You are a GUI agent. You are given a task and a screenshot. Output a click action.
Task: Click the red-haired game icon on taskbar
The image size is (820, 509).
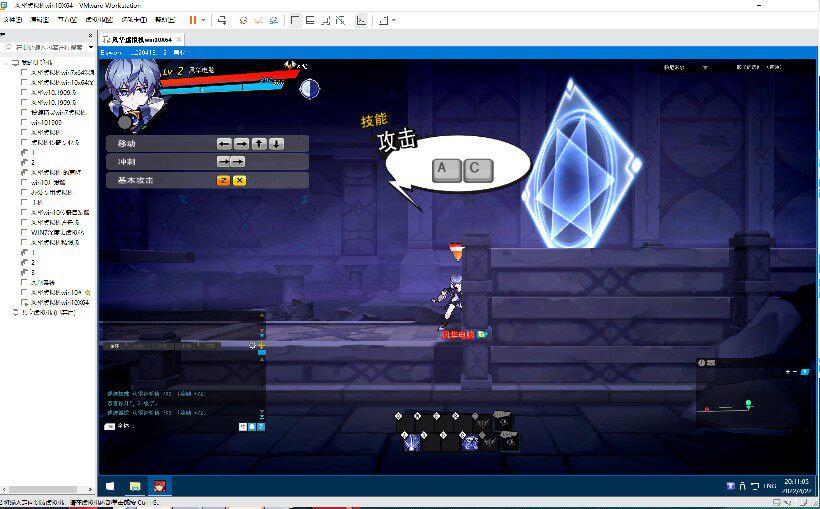[x=160, y=486]
